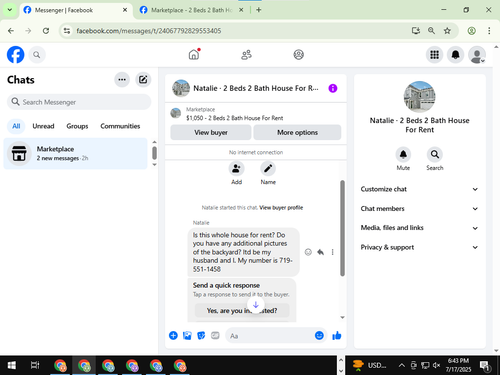Open the notifications bell in header
The height and width of the screenshot is (375, 500).
[x=455, y=55]
